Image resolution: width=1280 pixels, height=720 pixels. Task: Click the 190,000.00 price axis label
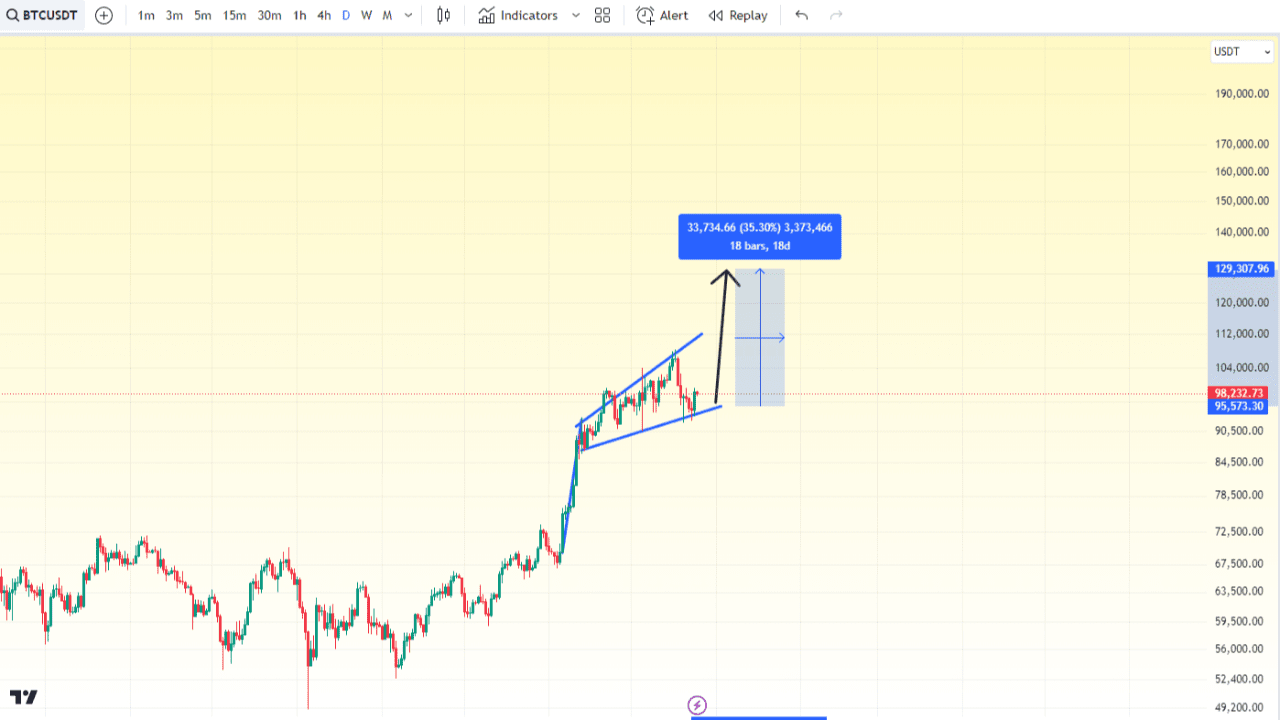[1241, 94]
